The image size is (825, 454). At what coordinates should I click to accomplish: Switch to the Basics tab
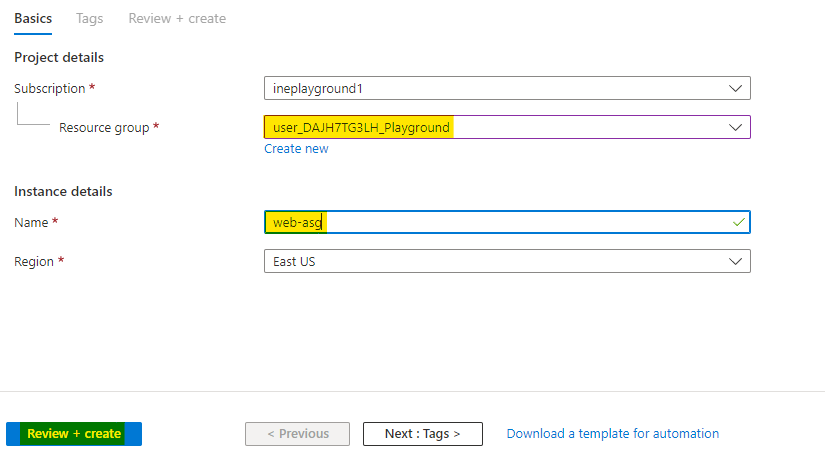tap(32, 18)
